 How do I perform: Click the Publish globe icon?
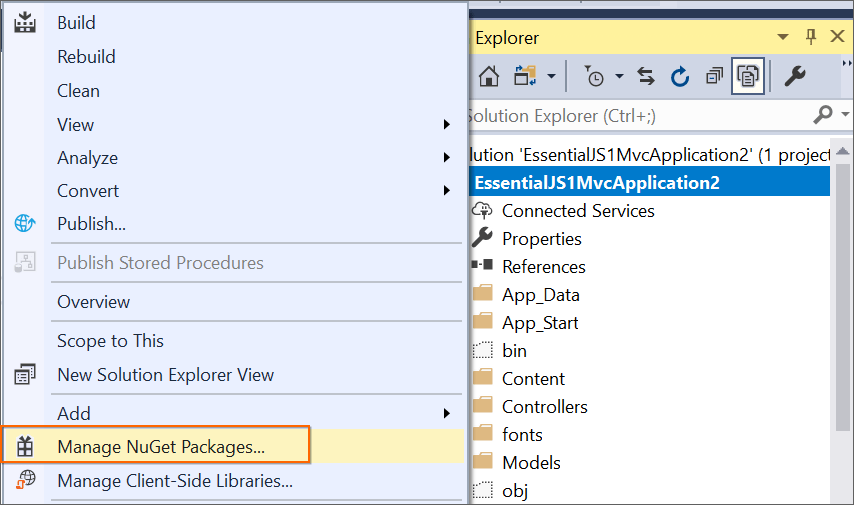pos(25,223)
